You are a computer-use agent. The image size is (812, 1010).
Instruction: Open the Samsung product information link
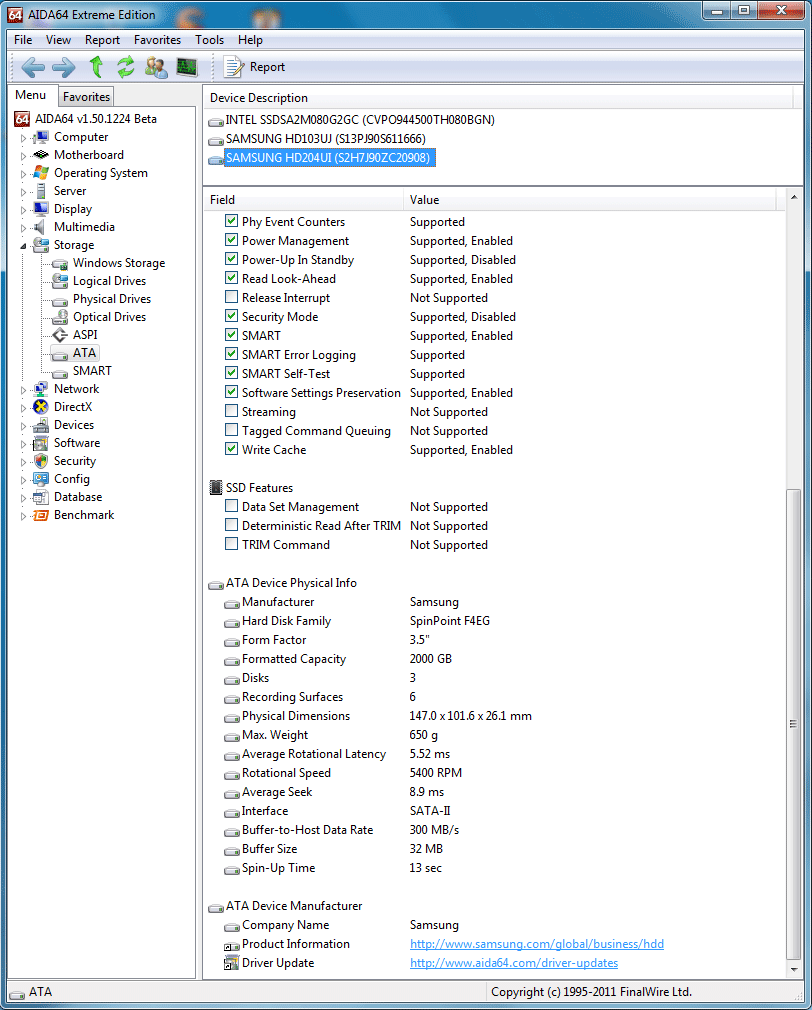pyautogui.click(x=537, y=944)
